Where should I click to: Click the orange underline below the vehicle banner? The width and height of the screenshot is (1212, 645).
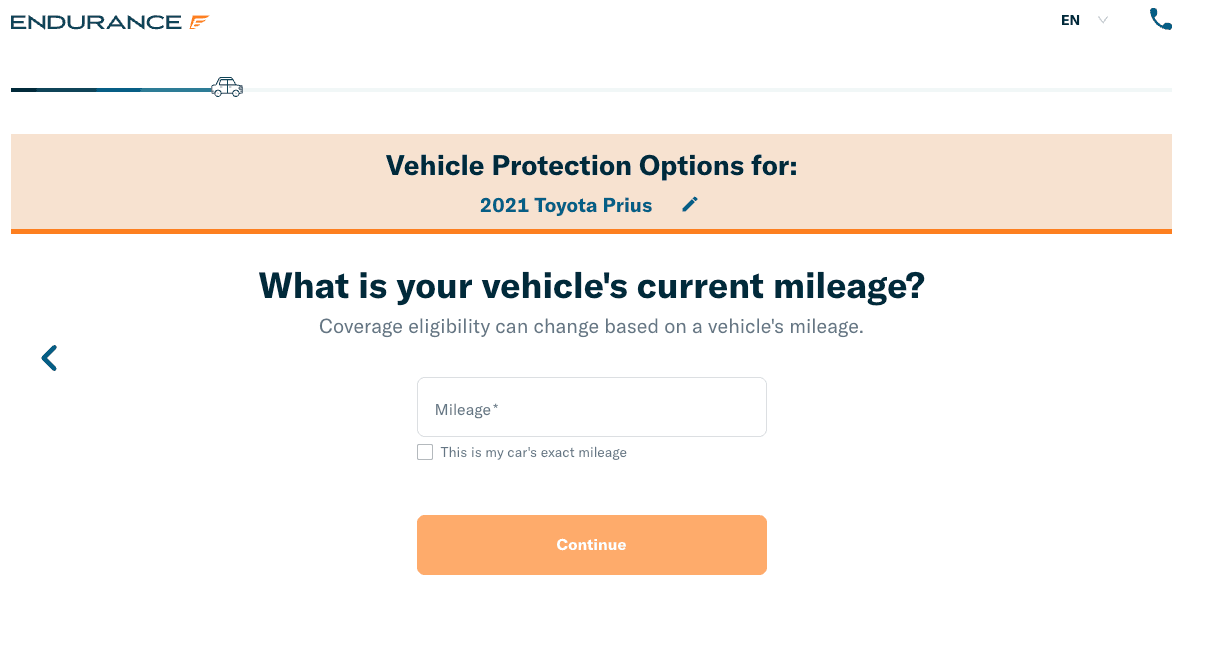click(591, 231)
